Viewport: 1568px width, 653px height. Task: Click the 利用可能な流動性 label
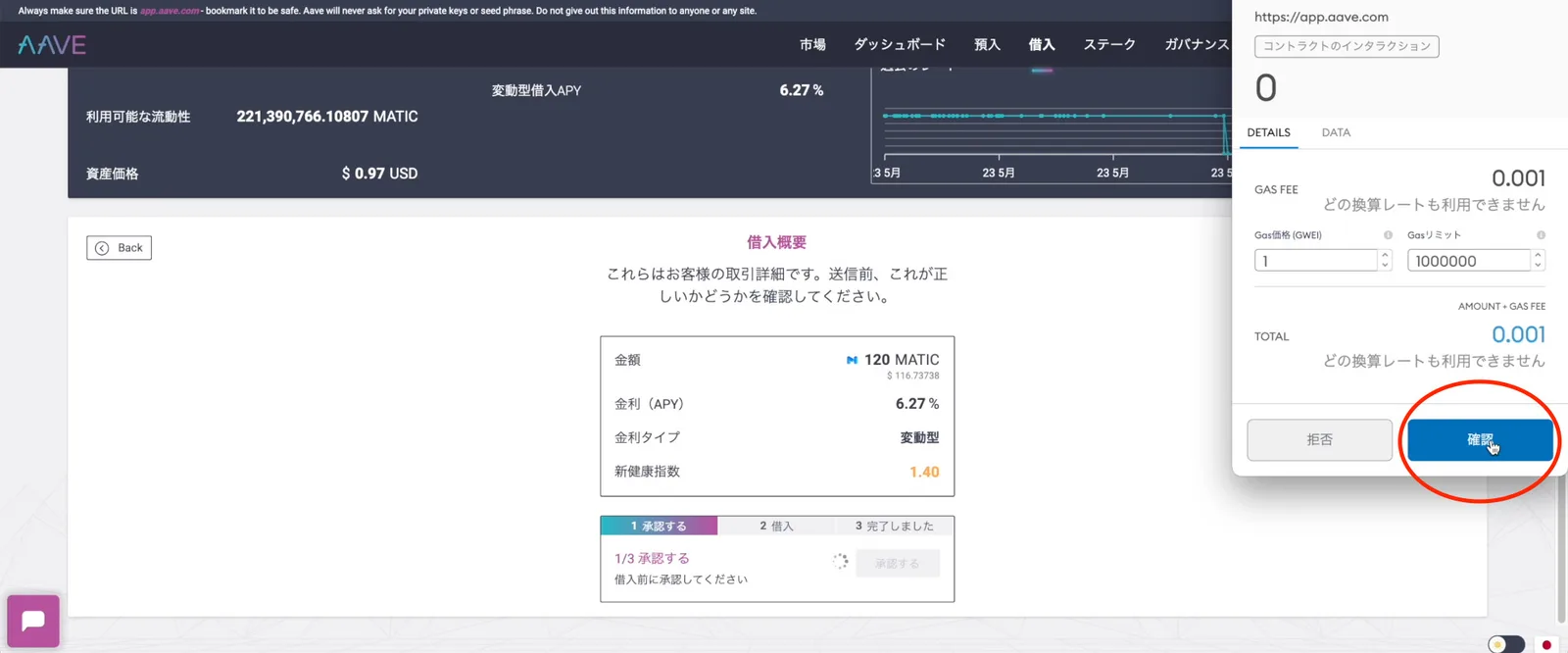point(138,117)
